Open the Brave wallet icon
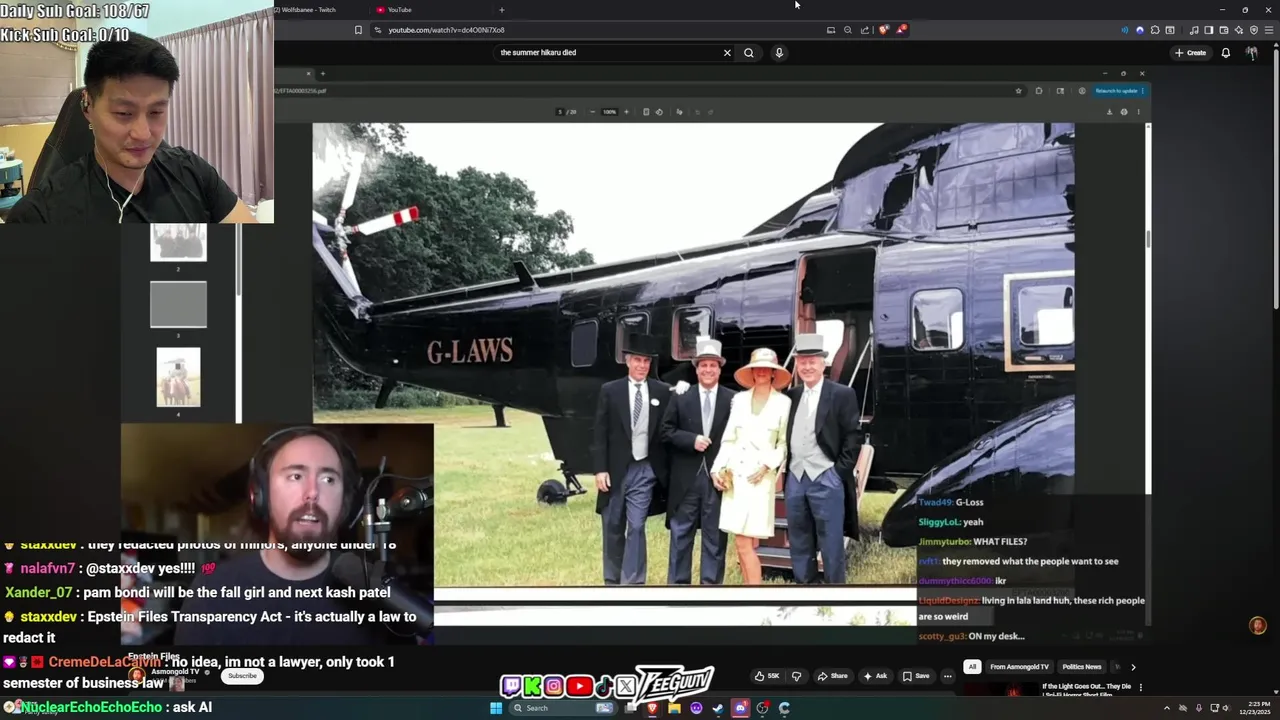This screenshot has width=1280, height=720. tap(1224, 30)
